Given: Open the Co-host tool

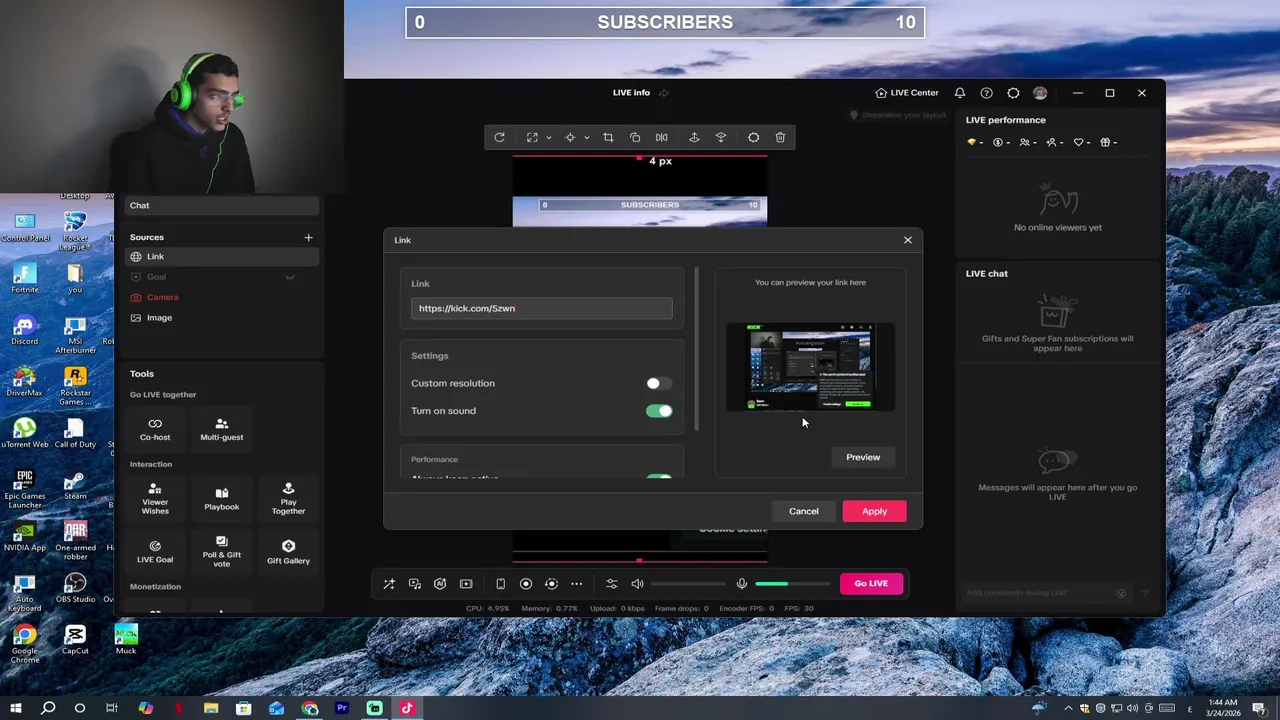Looking at the screenshot, I should 155,430.
